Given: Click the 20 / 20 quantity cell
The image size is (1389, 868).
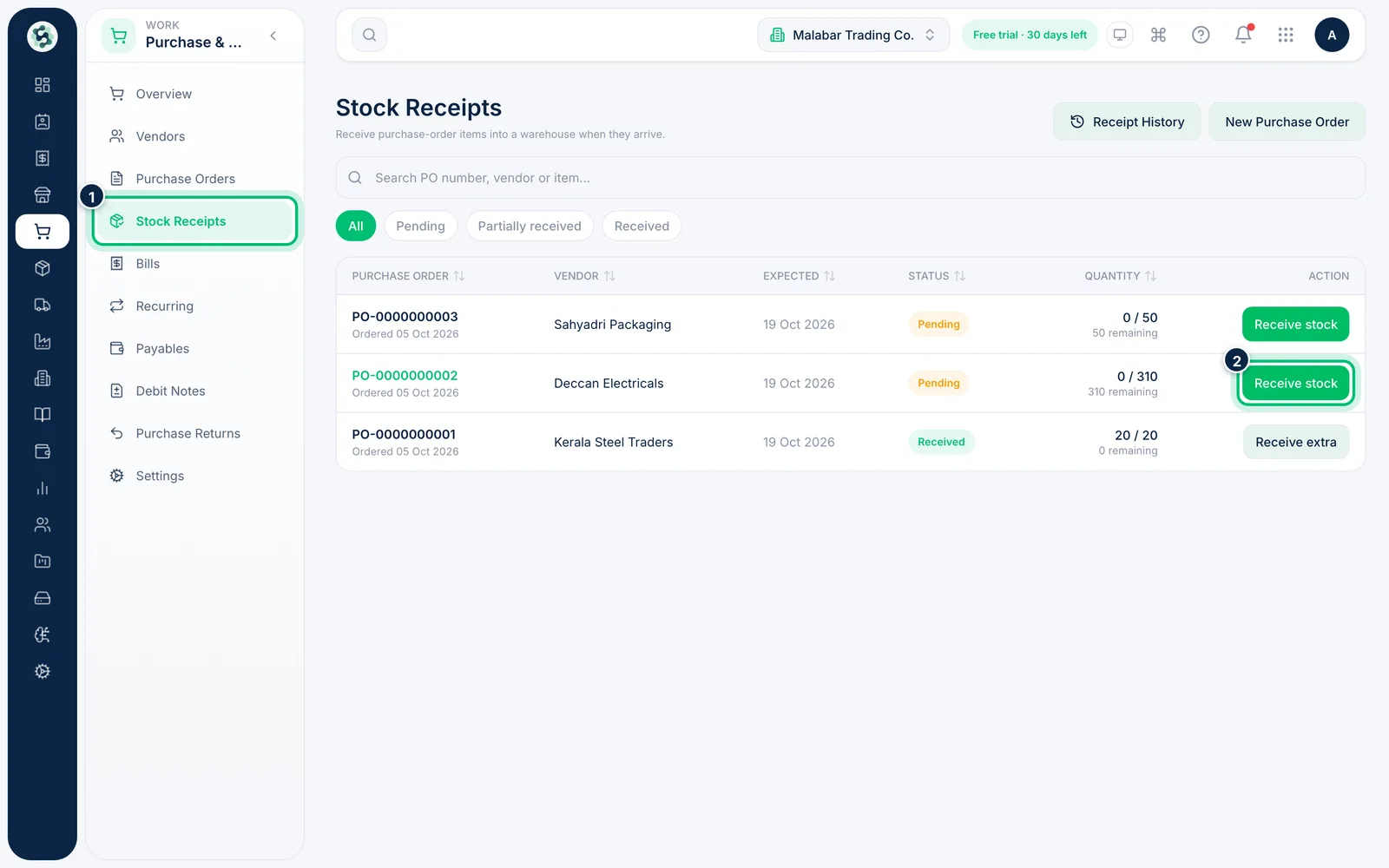Looking at the screenshot, I should [1136, 436].
